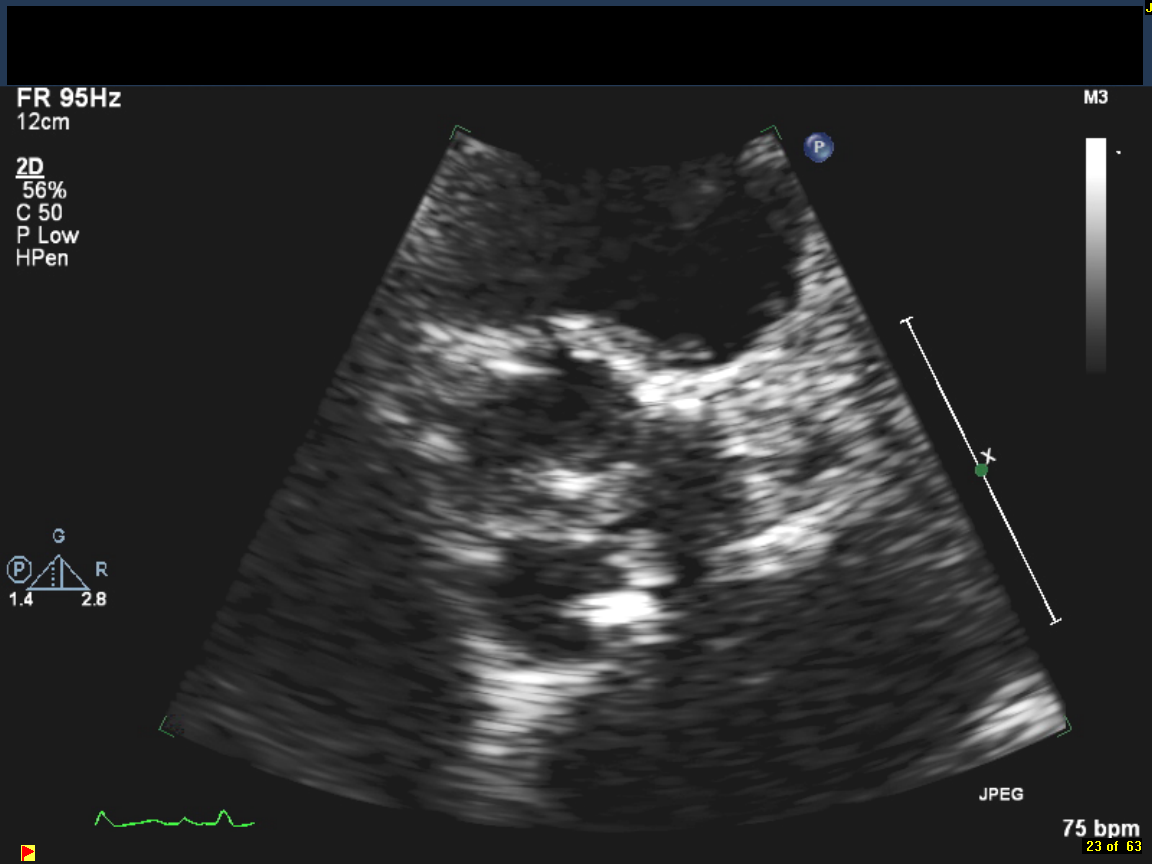Click the X marker beside focus dot
This screenshot has height=864, width=1152.
point(989,457)
